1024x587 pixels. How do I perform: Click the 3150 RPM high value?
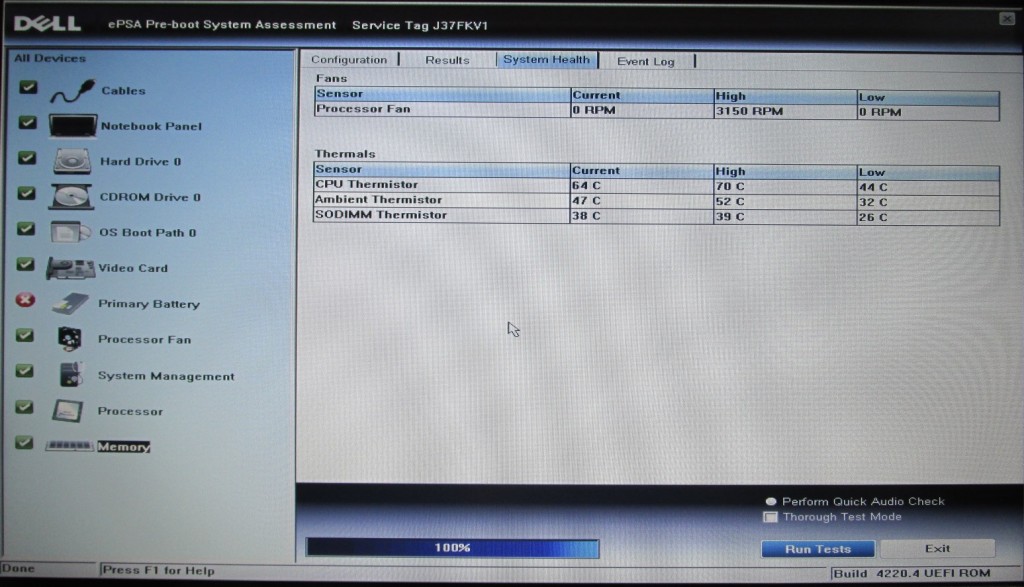749,111
